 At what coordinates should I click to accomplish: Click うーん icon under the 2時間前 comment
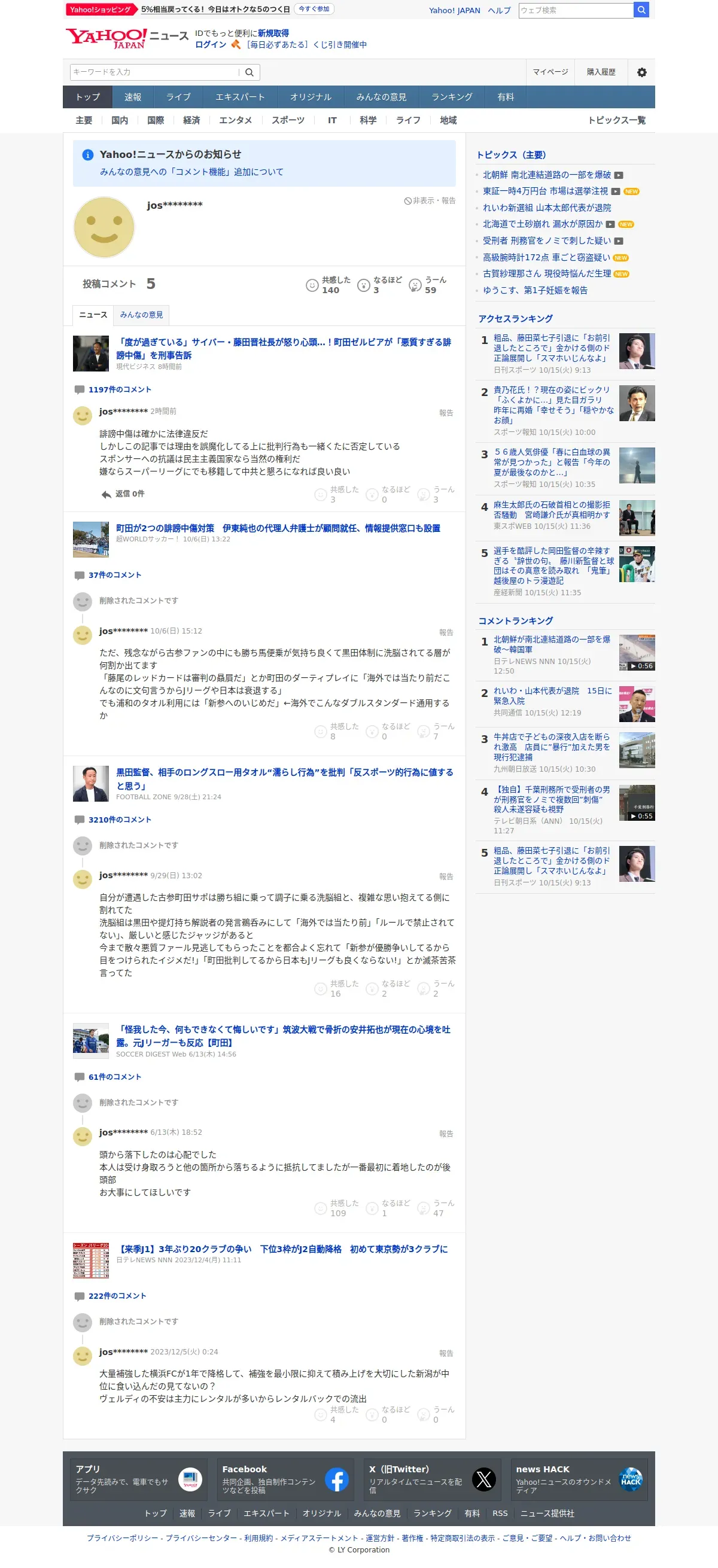pyautogui.click(x=424, y=495)
